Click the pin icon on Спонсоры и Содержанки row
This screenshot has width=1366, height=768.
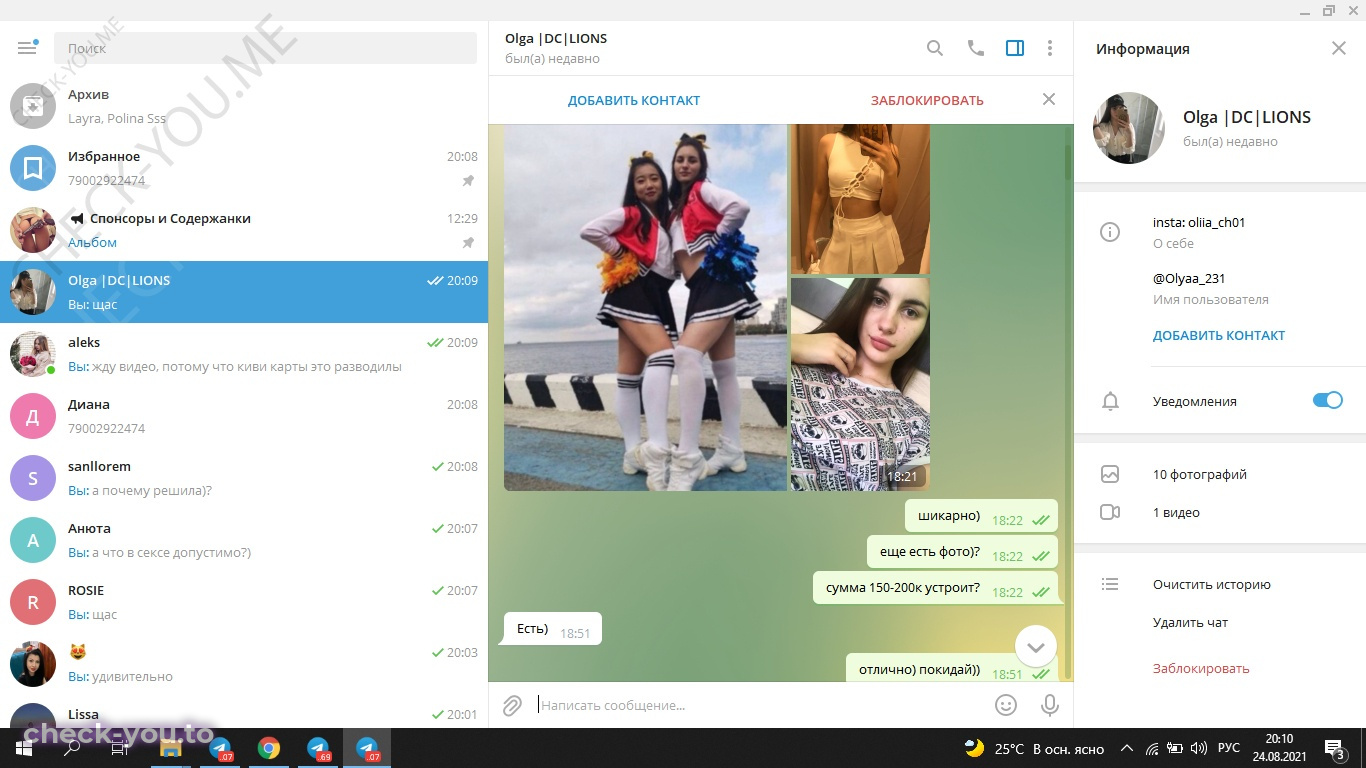(x=468, y=243)
